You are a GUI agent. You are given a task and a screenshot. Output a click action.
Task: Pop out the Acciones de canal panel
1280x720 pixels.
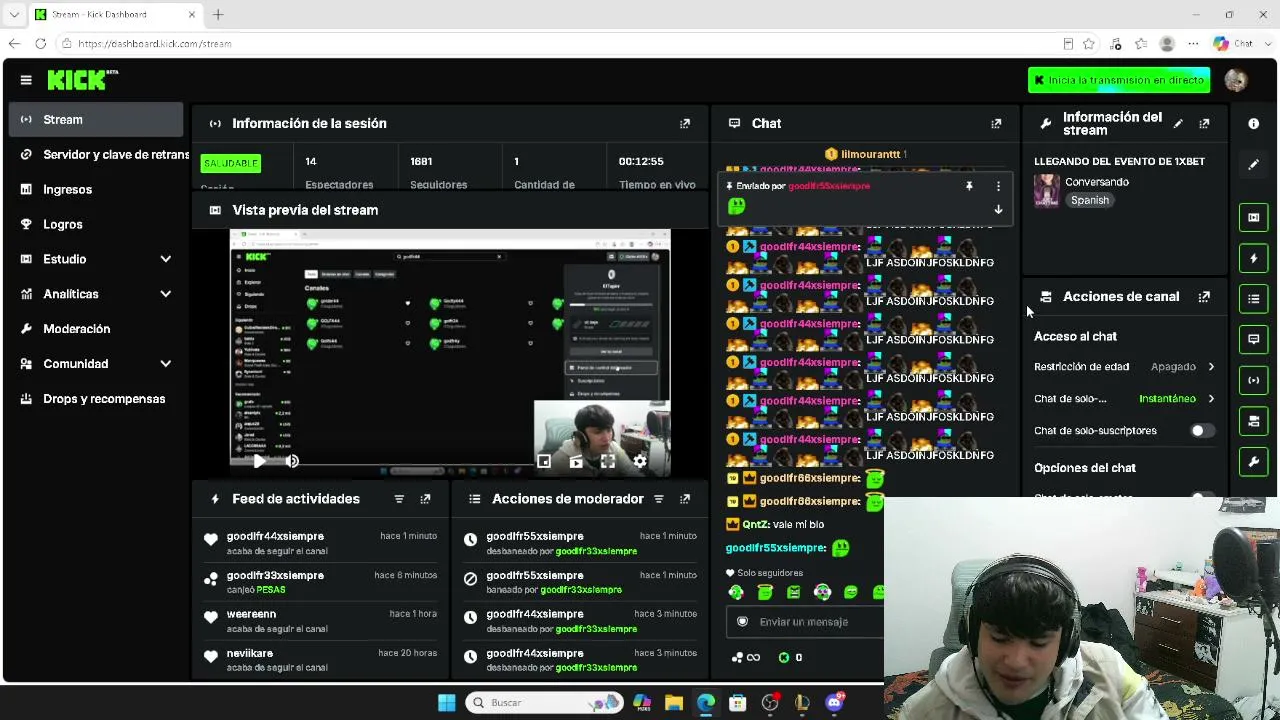tap(1204, 297)
